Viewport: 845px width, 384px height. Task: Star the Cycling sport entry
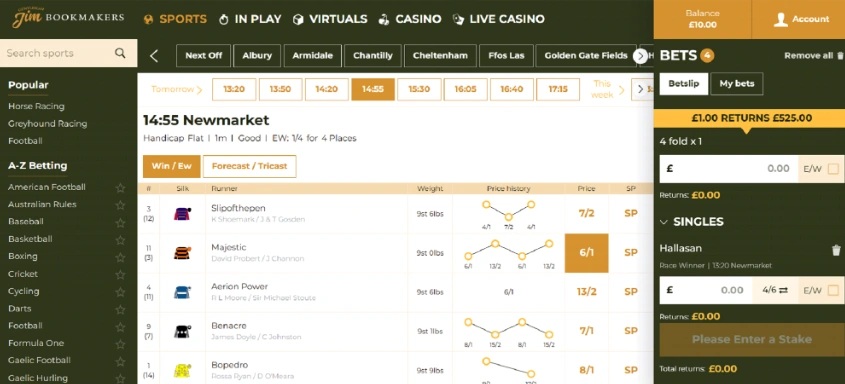pyautogui.click(x=120, y=291)
